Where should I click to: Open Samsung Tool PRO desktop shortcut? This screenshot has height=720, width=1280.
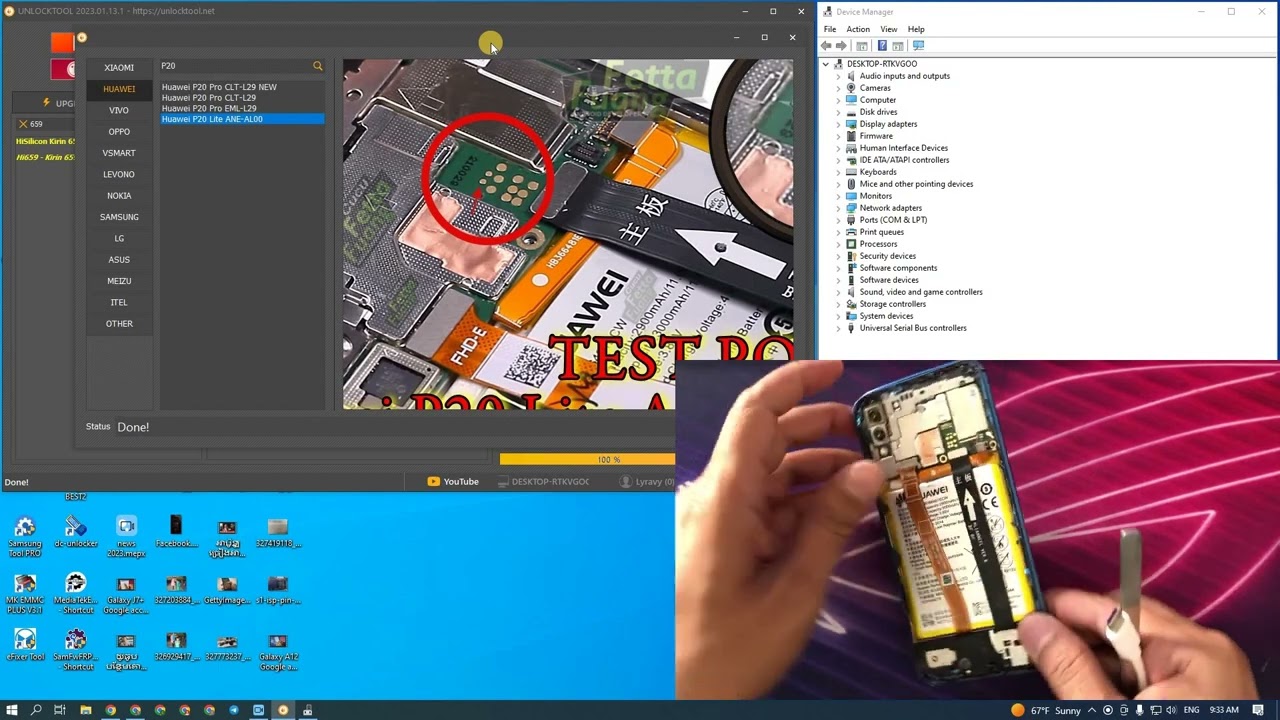(25, 537)
